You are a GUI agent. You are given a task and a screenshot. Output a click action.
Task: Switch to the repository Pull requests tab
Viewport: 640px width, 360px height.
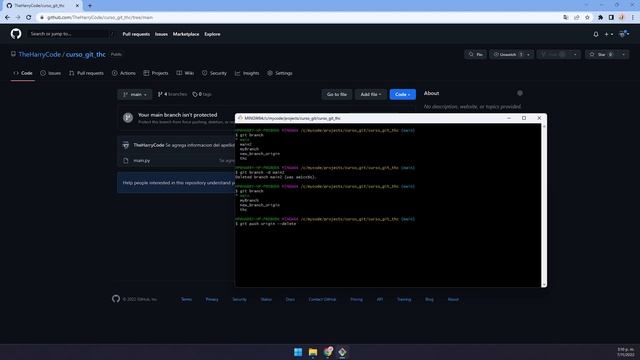[86, 73]
